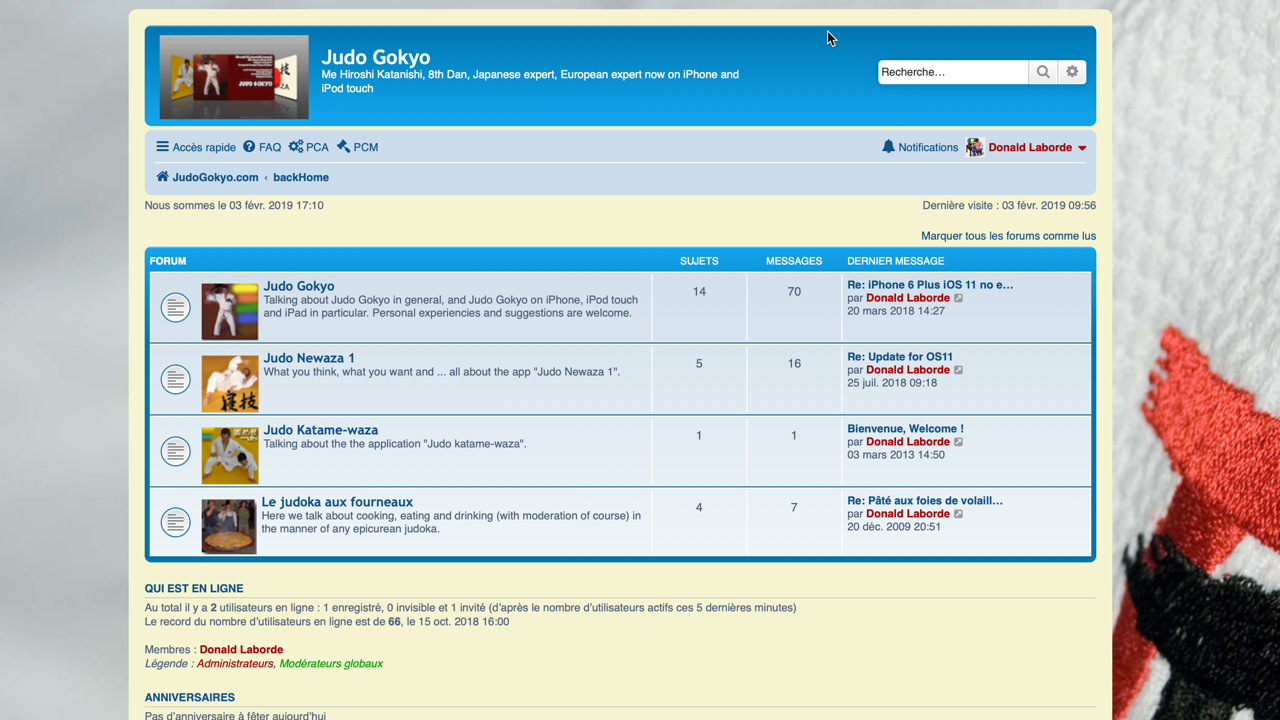Open the FAQ page
The height and width of the screenshot is (720, 1280).
click(x=262, y=147)
